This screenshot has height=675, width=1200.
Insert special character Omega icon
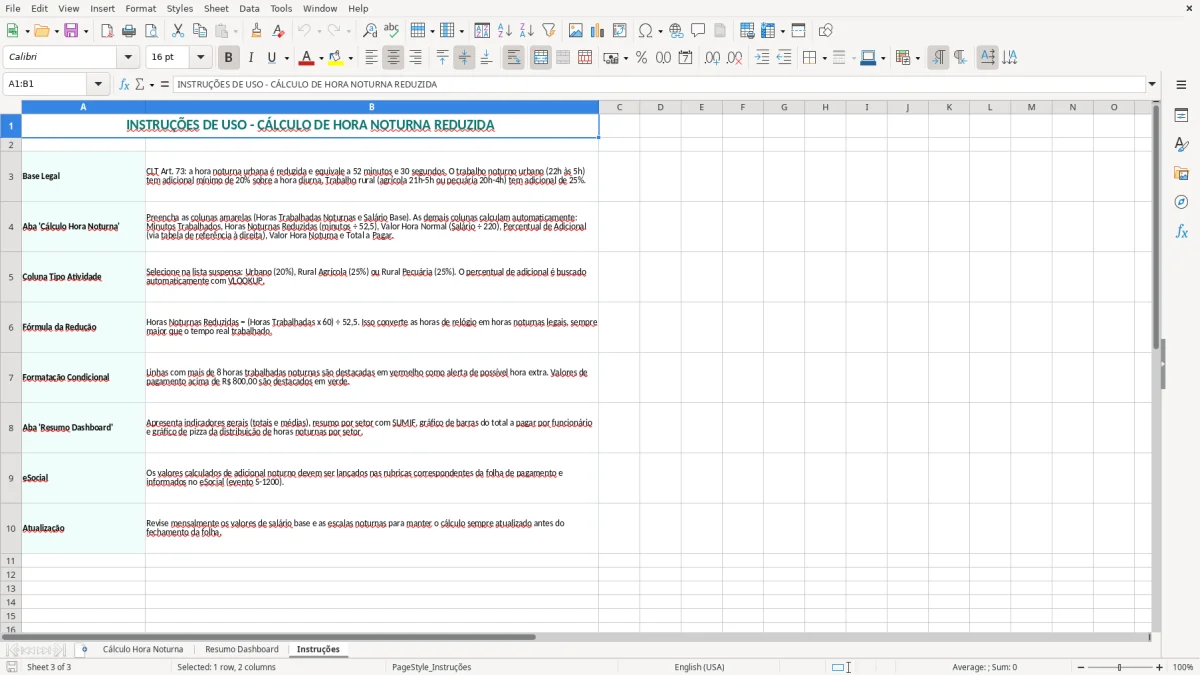(645, 31)
